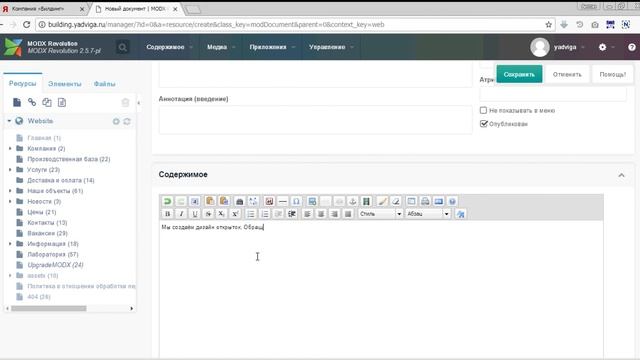
Task: Click the paste as plain text icon
Action: (x=210, y=201)
